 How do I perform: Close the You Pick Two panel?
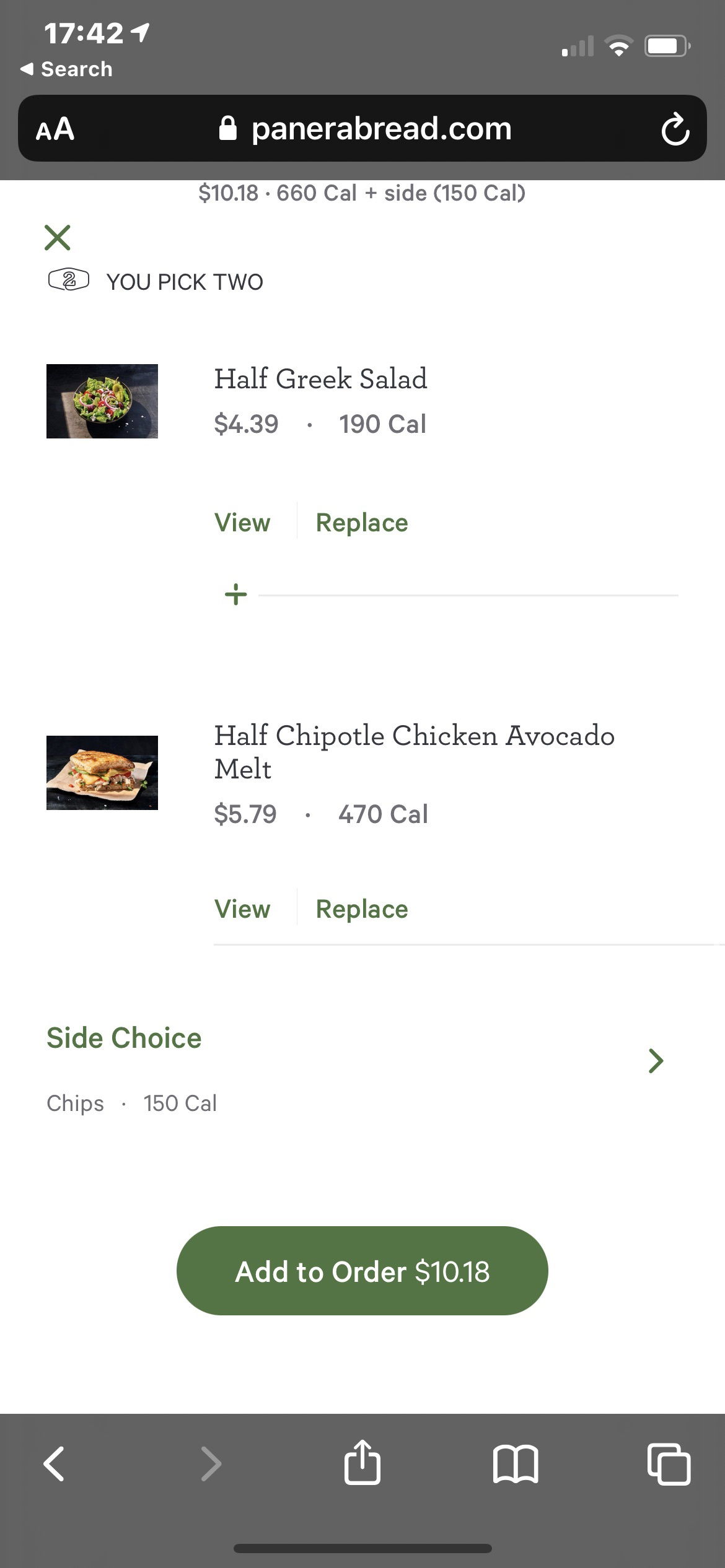[x=58, y=237]
